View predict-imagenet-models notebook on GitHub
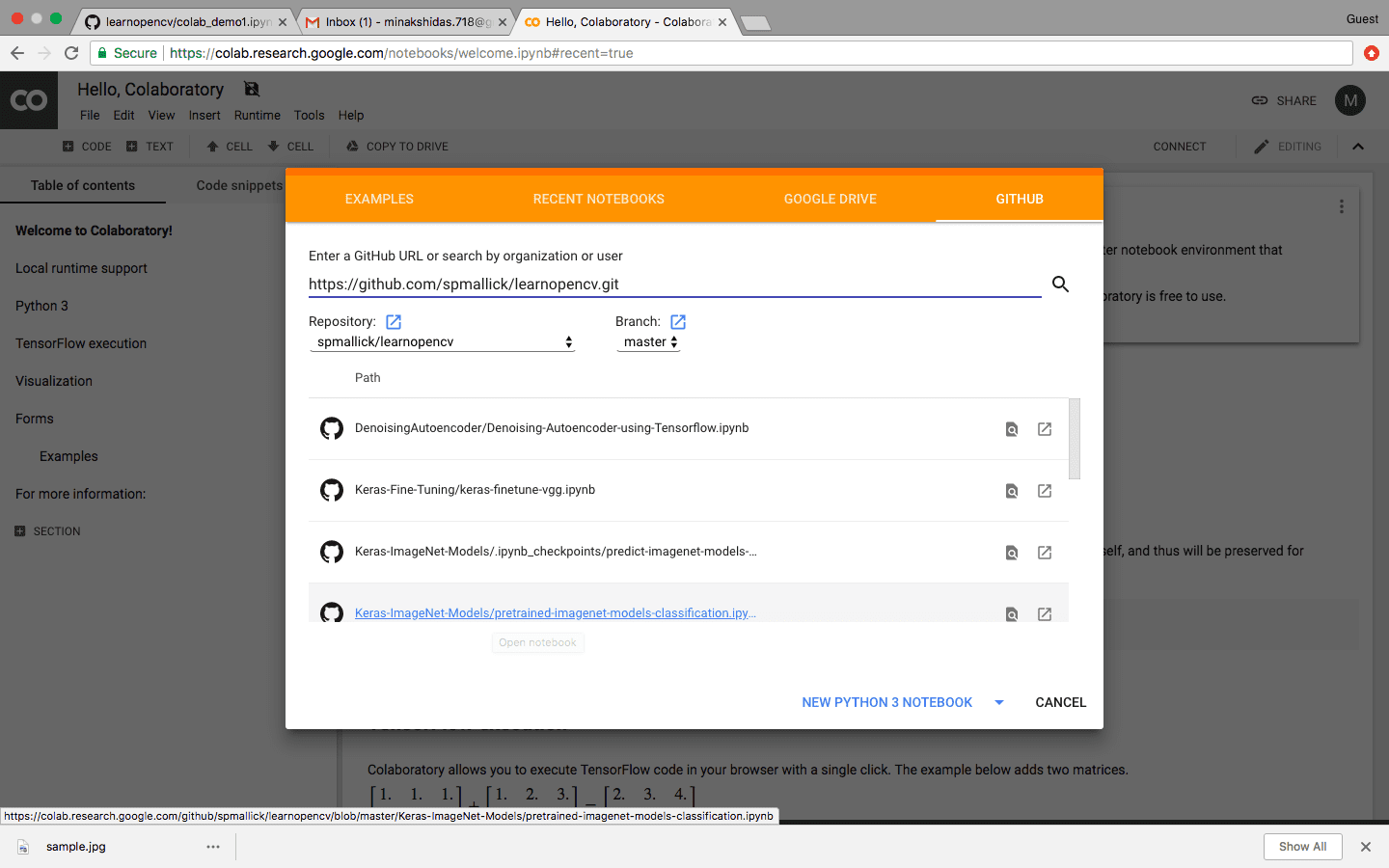 click(1012, 553)
